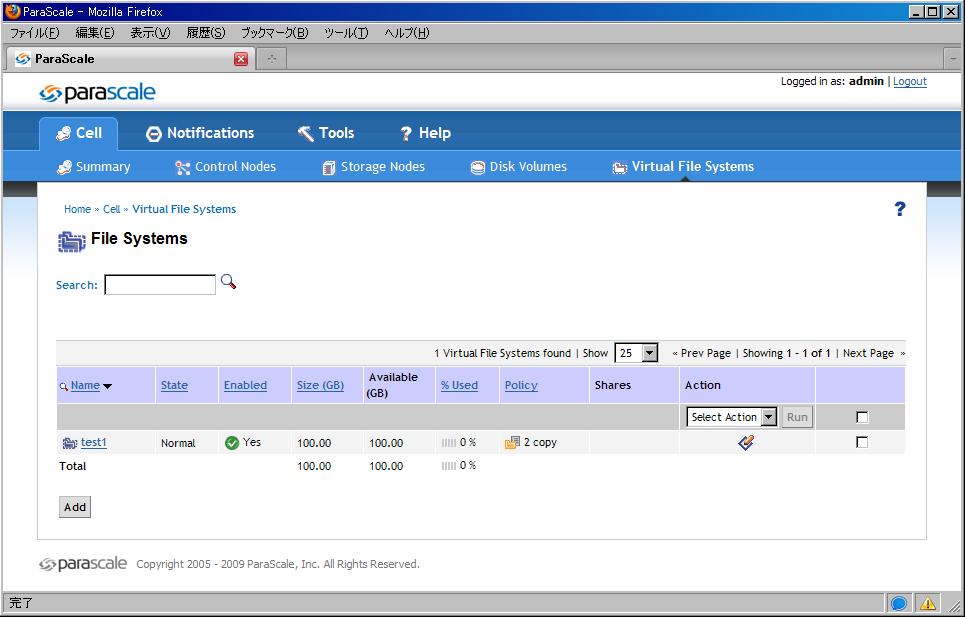
Task: Switch to the Notifications tab
Action: tap(200, 133)
